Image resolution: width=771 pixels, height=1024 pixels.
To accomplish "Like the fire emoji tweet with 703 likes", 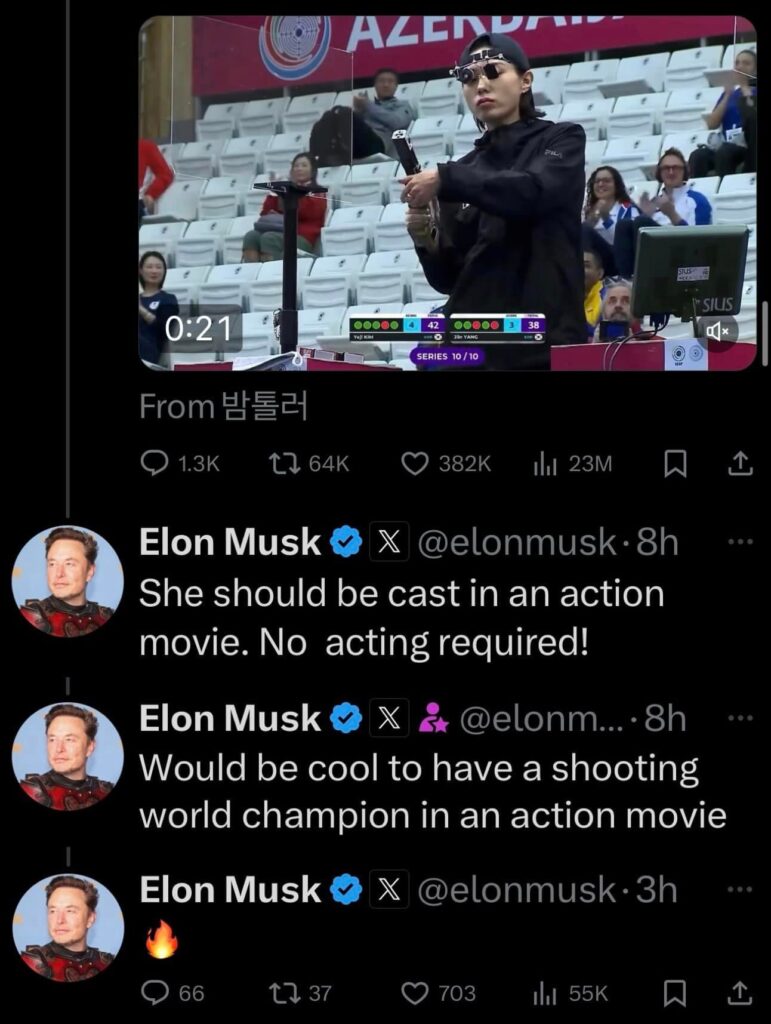I will 415,992.
